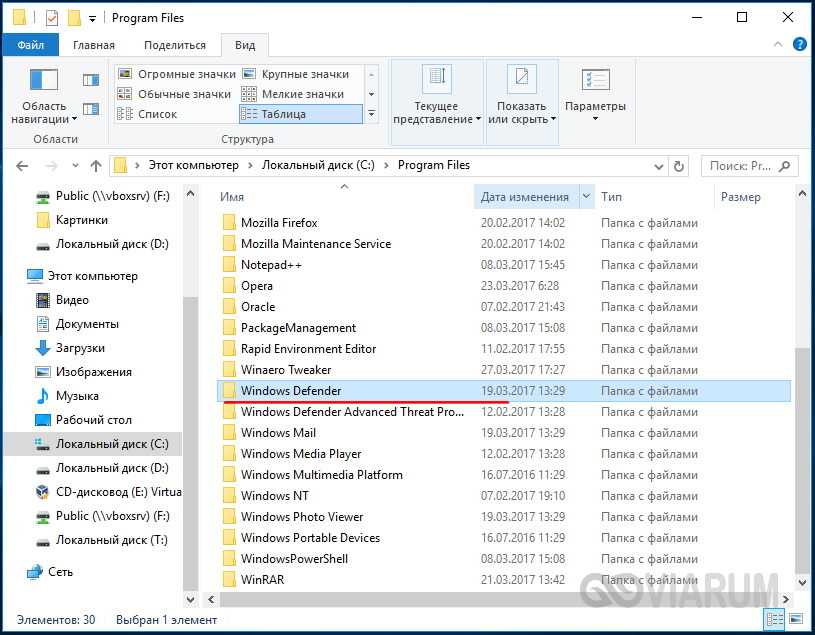Open the Дата изменения column filter dropdown
The image size is (815, 635).
pos(586,197)
